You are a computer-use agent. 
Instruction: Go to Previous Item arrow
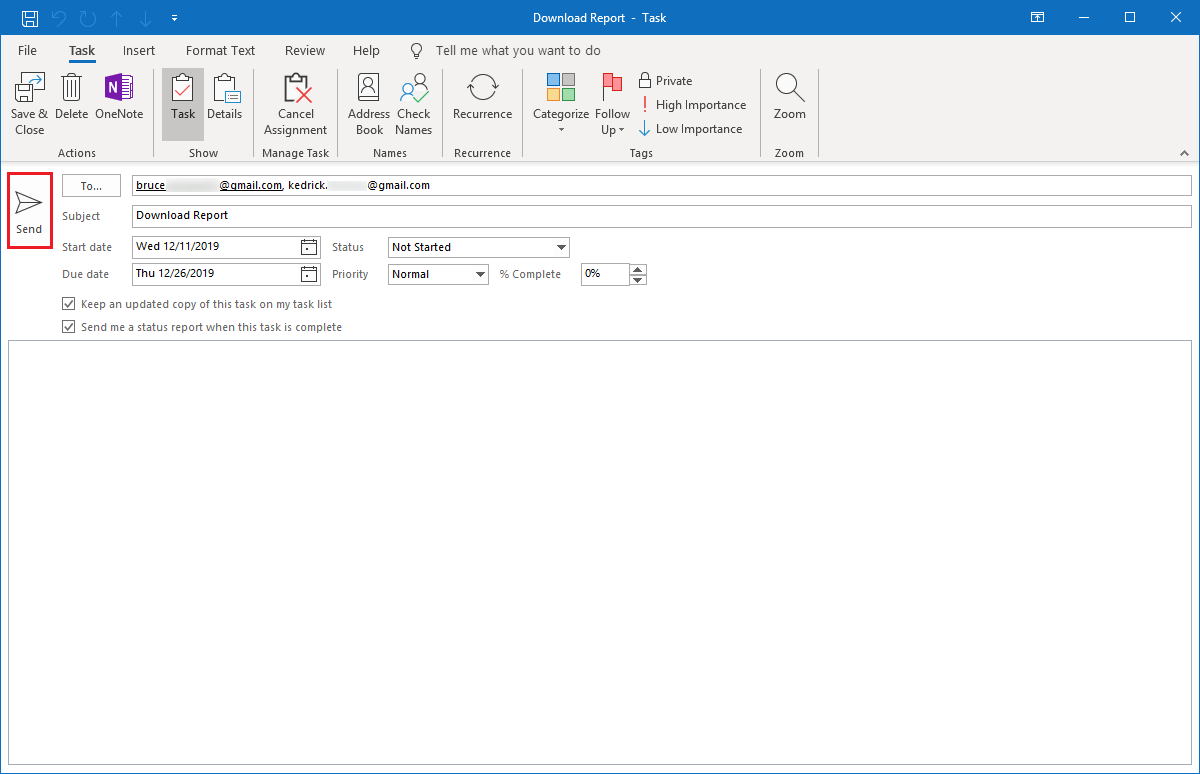point(116,18)
